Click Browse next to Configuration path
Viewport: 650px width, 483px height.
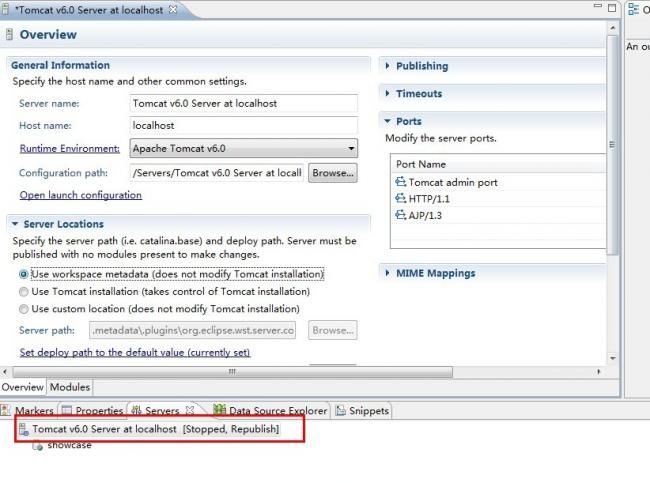[332, 173]
